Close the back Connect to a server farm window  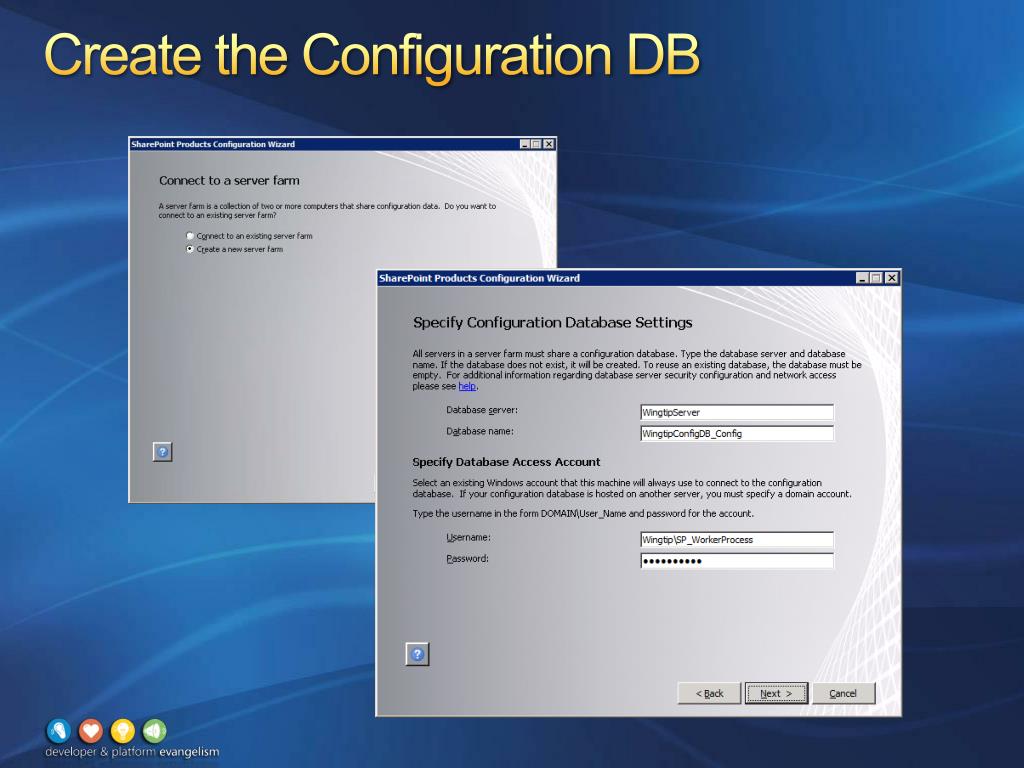coord(549,144)
